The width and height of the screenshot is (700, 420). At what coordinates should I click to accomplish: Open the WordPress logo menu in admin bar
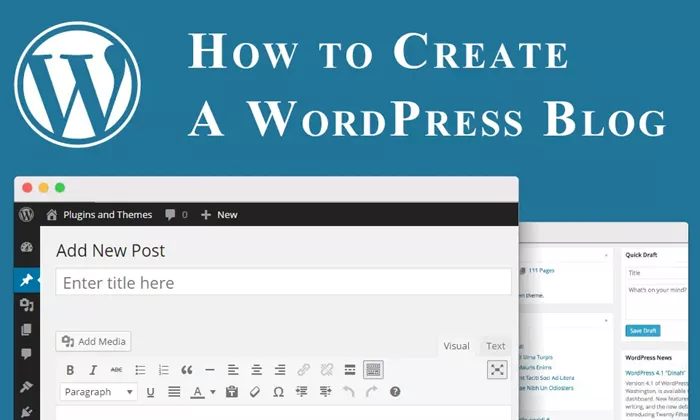[26, 215]
